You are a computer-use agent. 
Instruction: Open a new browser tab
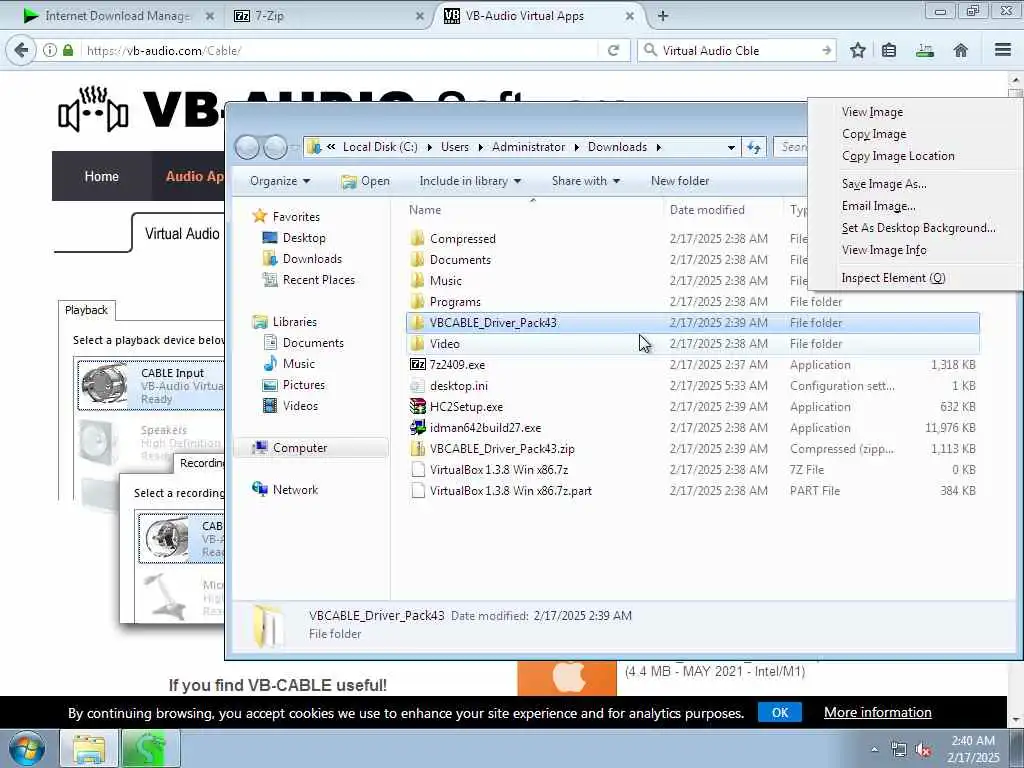tap(663, 16)
